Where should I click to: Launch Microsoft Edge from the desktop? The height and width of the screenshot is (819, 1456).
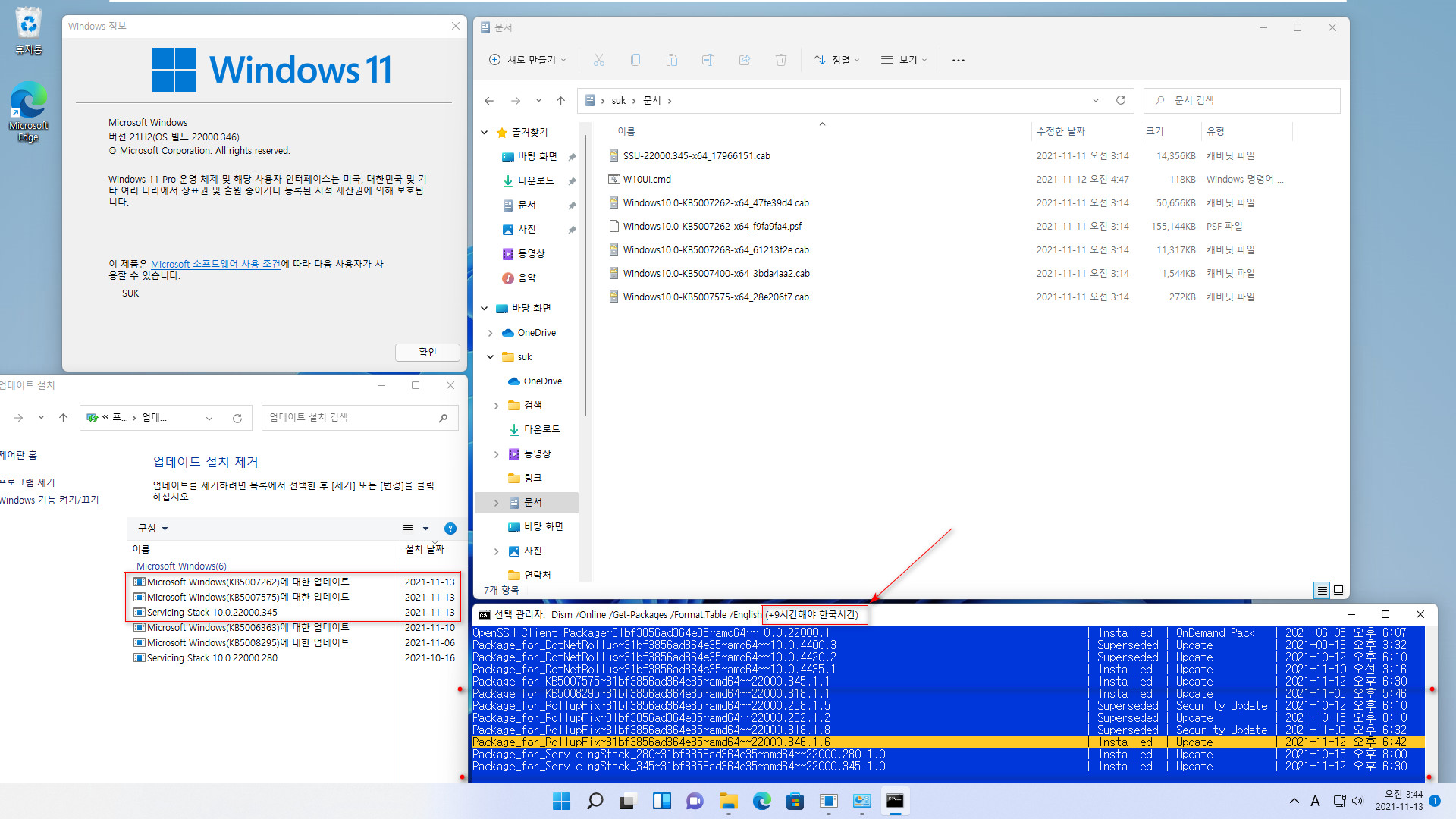[x=28, y=111]
